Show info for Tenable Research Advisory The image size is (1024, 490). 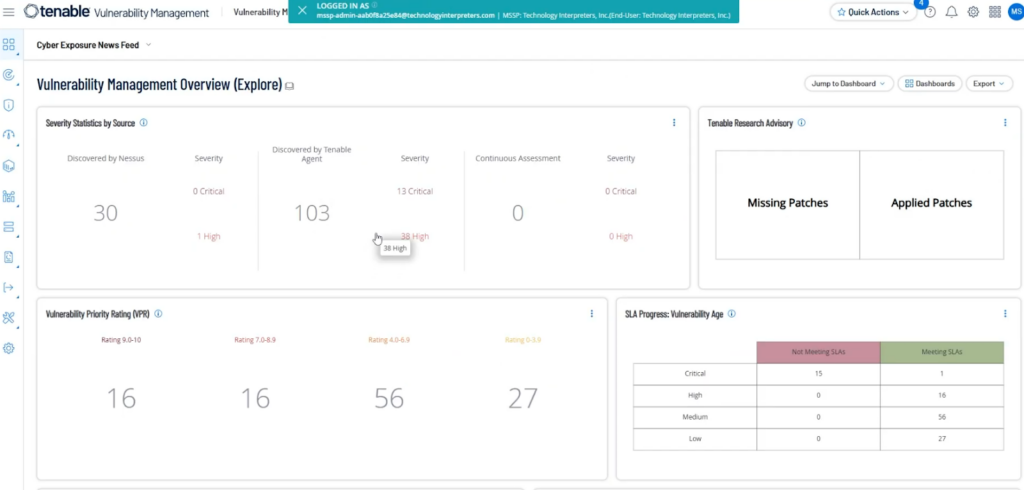tap(801, 122)
